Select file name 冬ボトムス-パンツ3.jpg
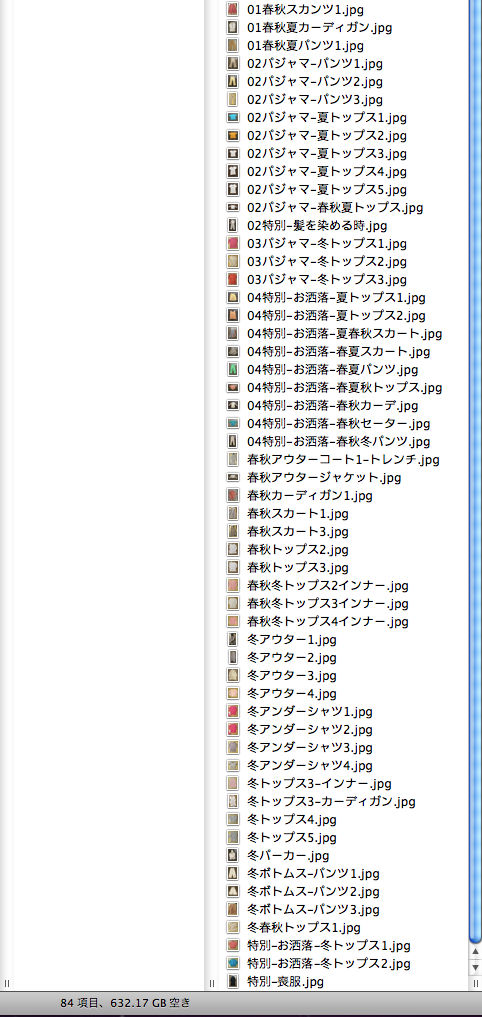This screenshot has height=1017, width=482. (x=313, y=910)
